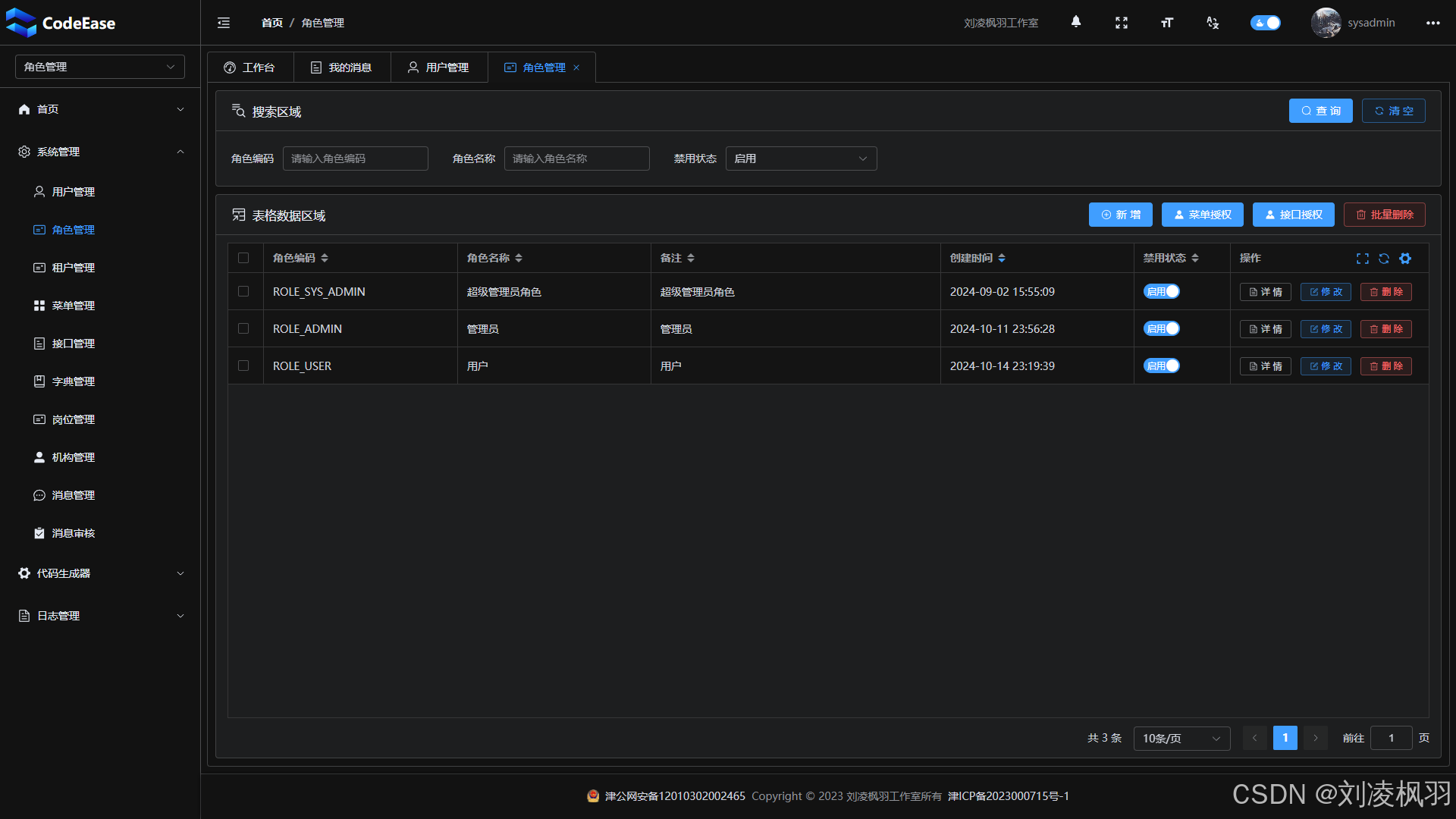Open the 禁用状态 status dropdown
Viewport: 1456px width, 819px height.
point(801,158)
